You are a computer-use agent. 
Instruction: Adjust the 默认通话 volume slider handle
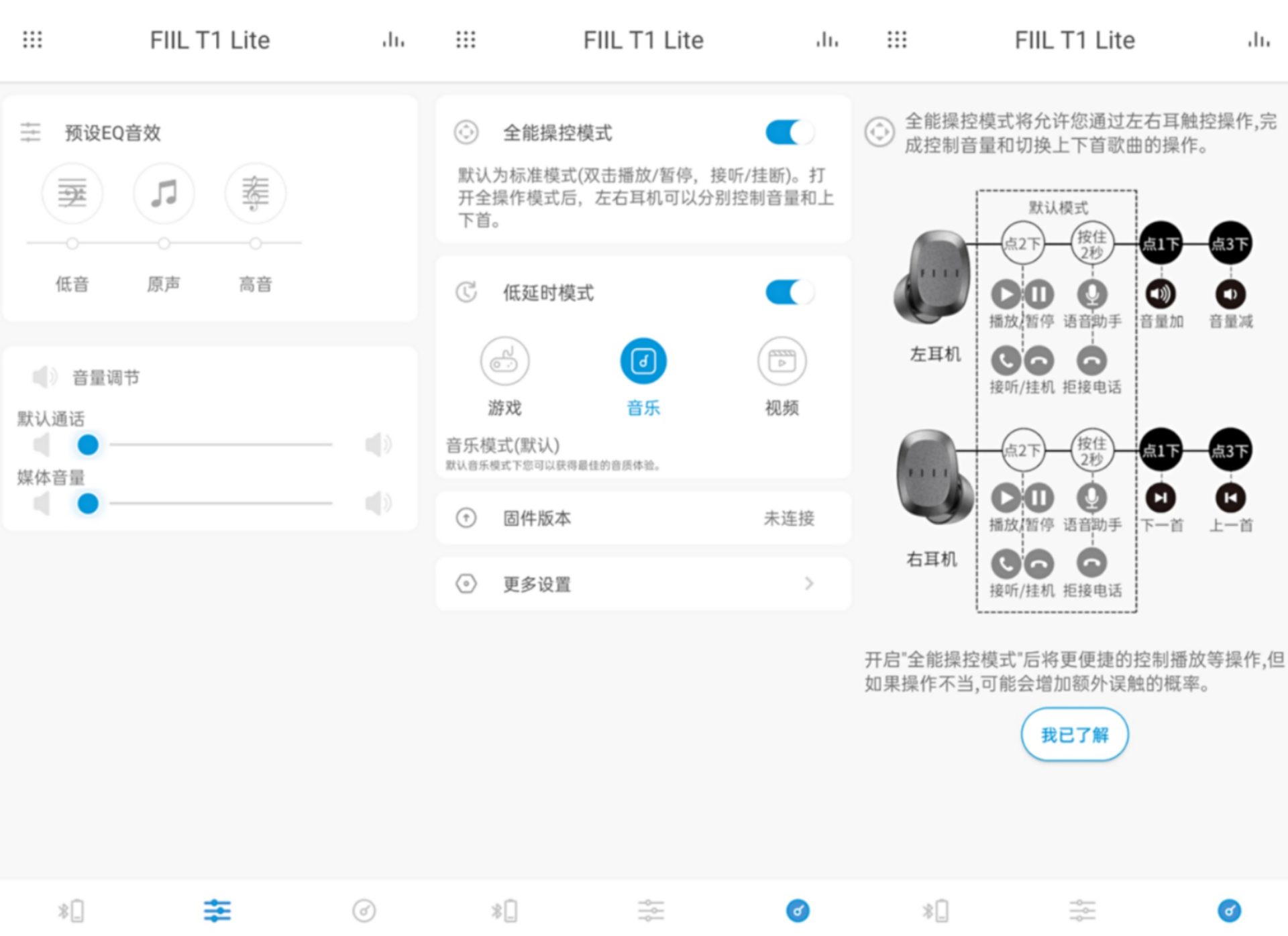tap(88, 445)
